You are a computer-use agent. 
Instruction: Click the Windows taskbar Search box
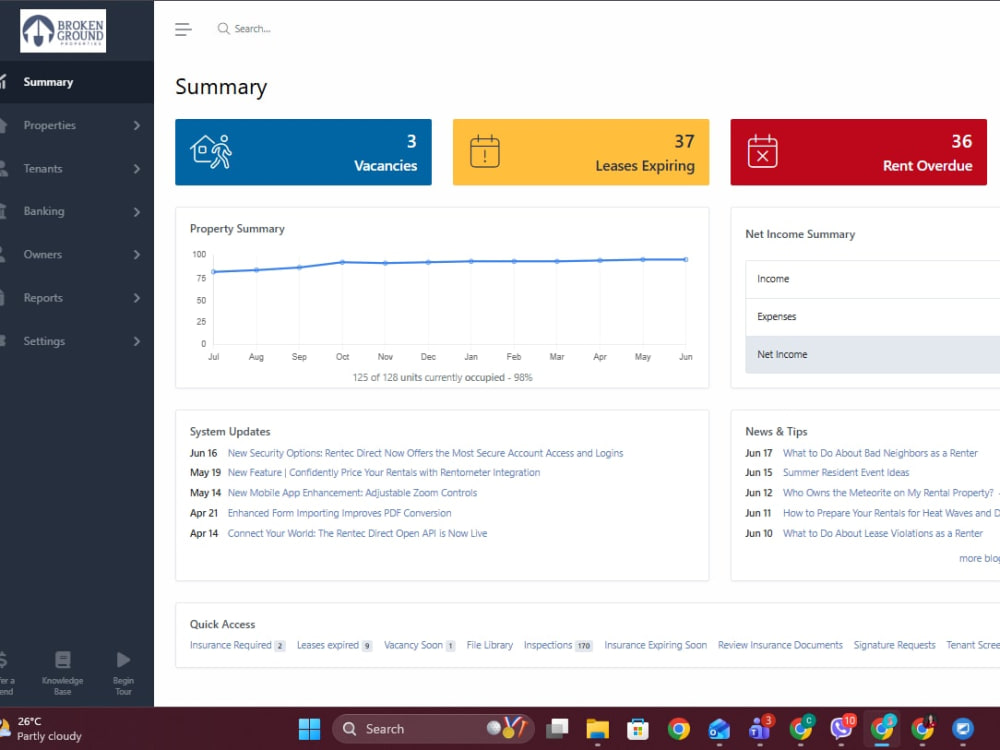(x=432, y=728)
